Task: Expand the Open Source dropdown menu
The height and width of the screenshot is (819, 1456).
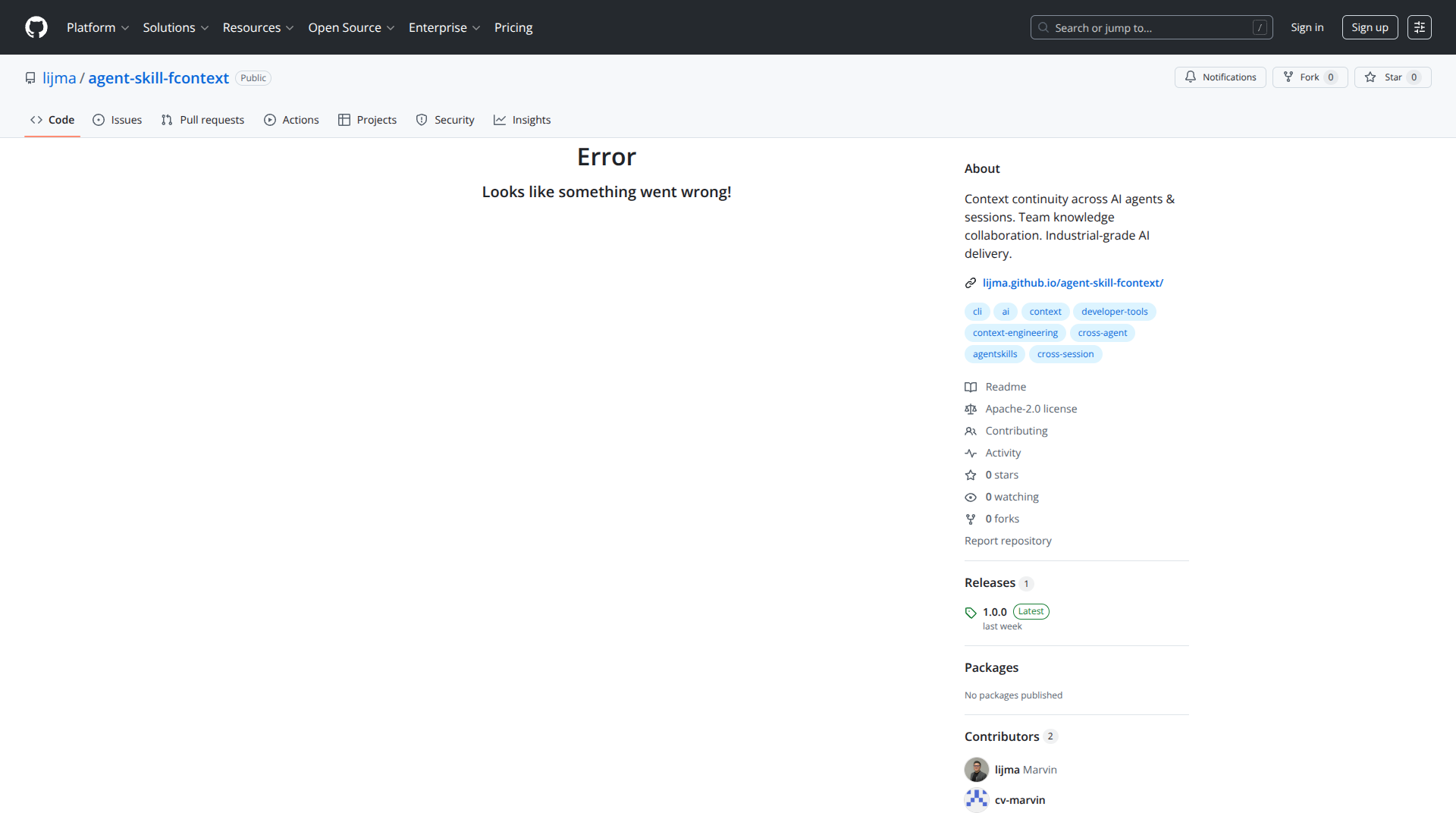Action: tap(351, 27)
